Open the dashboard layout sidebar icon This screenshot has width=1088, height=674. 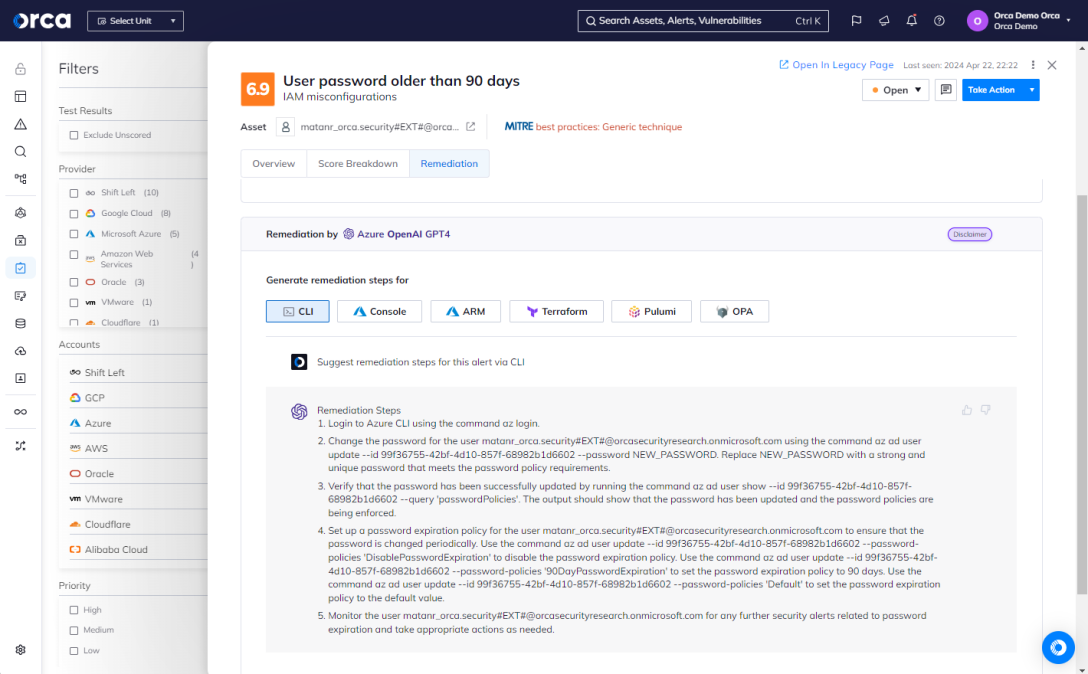[x=20, y=96]
